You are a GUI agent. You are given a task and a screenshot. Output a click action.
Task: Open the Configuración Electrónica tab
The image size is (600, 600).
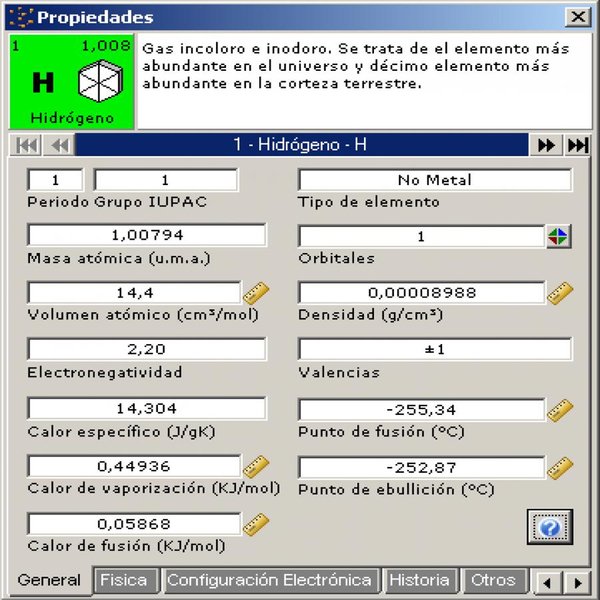[269, 580]
